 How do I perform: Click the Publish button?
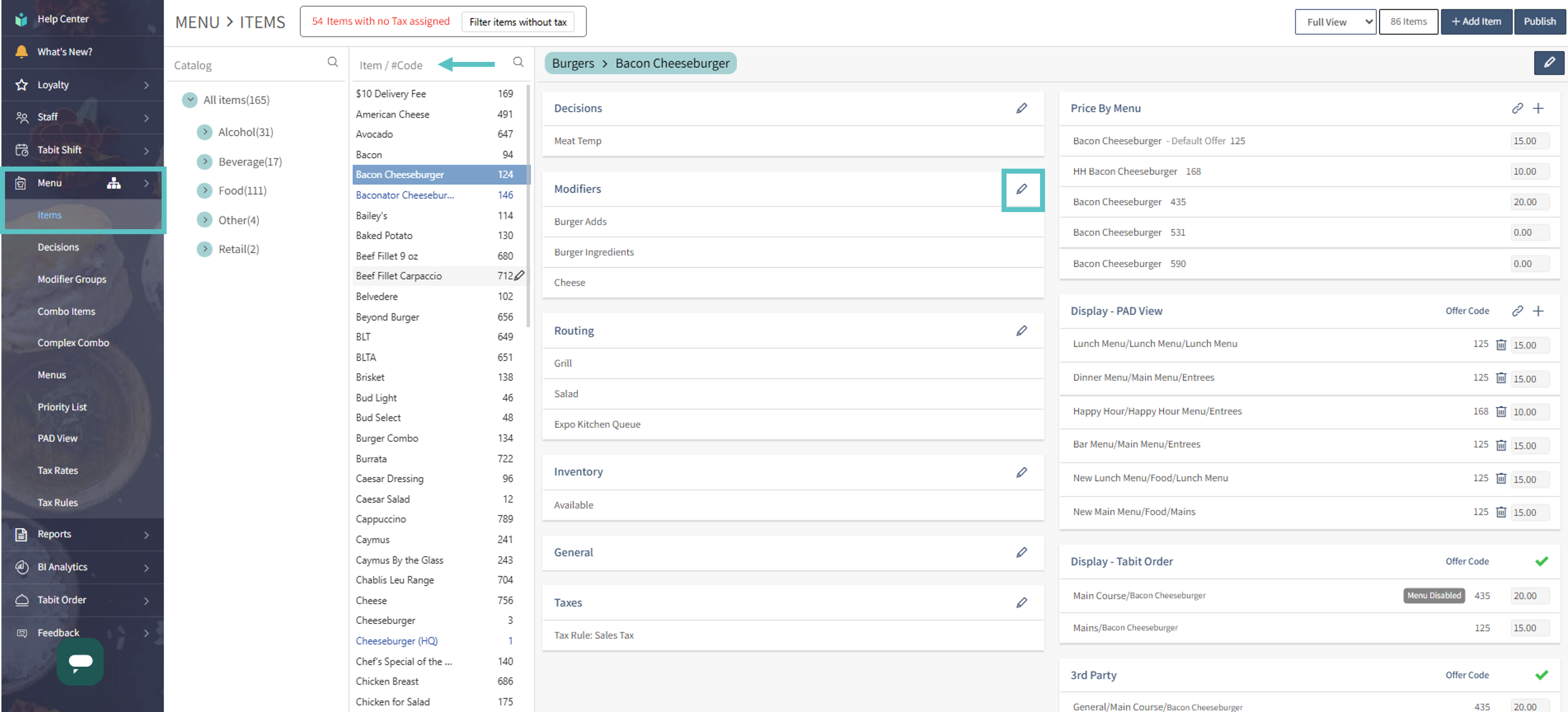[x=1540, y=22]
